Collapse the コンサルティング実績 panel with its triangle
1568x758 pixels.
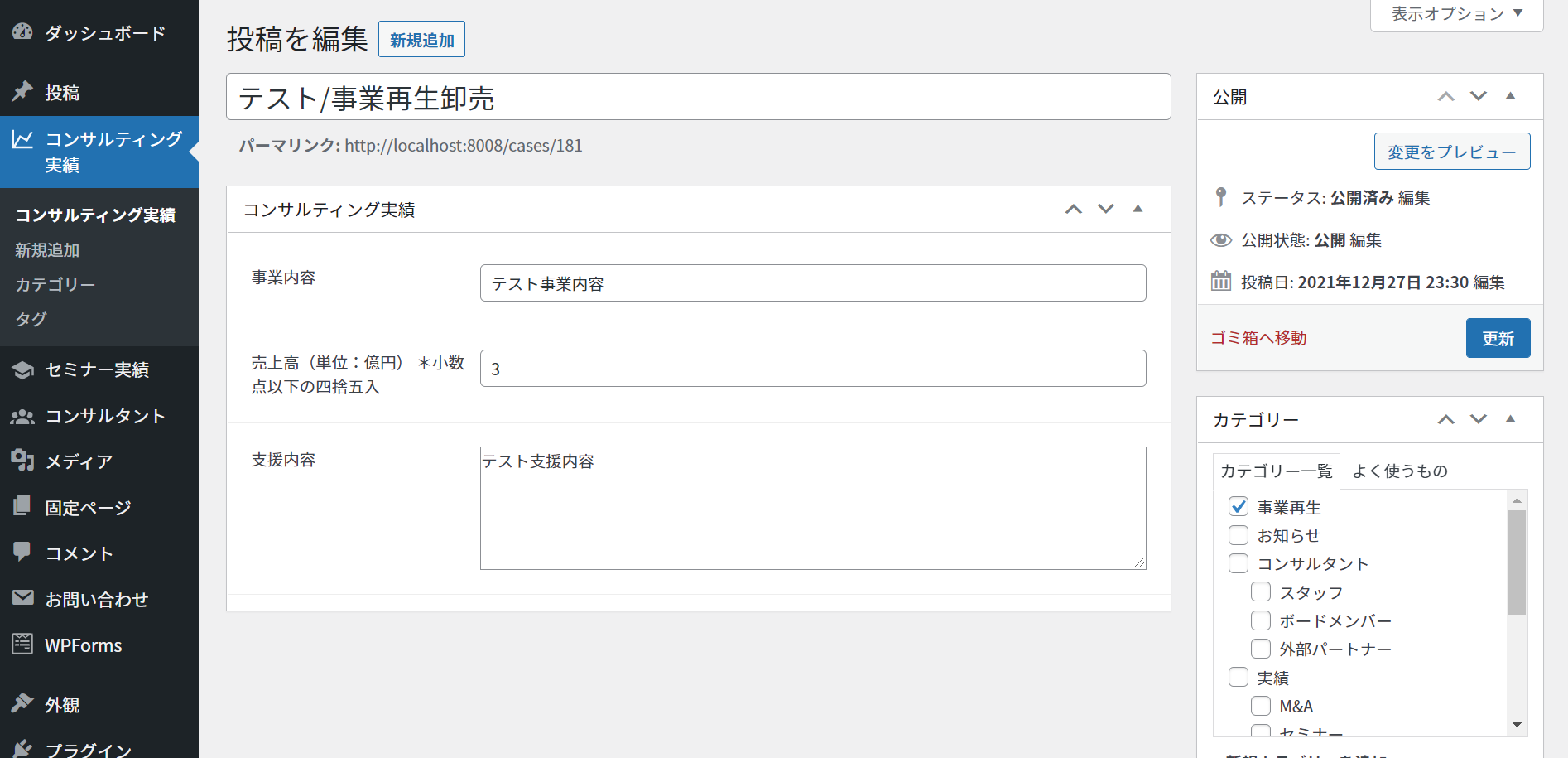point(1138,209)
